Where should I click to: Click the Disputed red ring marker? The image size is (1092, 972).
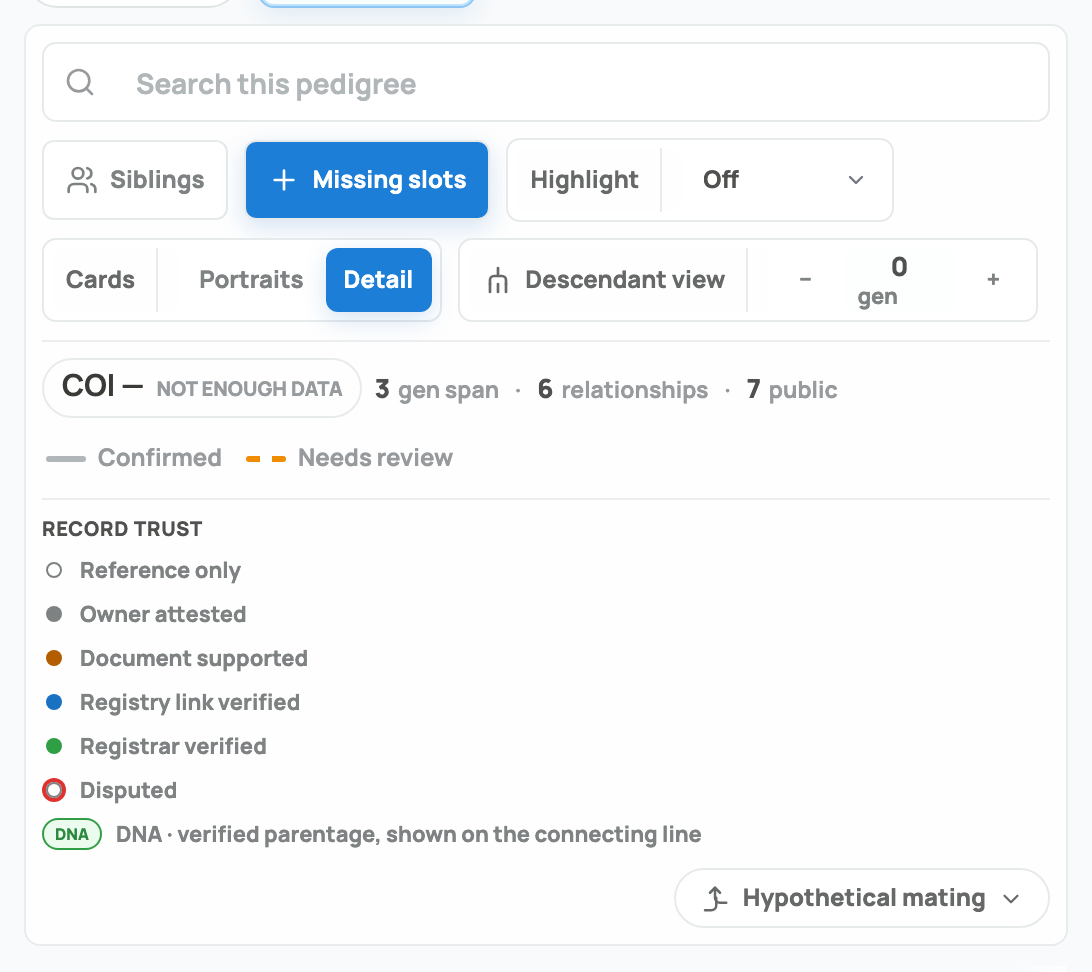click(x=54, y=790)
